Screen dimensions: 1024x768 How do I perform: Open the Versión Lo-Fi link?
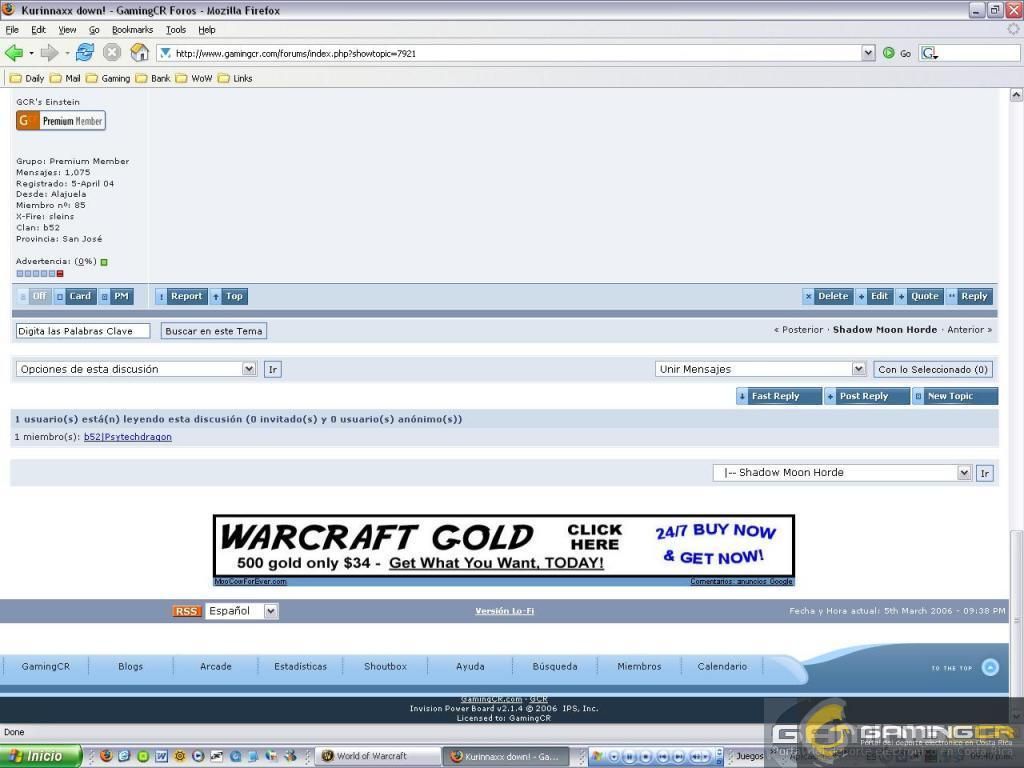tap(504, 611)
